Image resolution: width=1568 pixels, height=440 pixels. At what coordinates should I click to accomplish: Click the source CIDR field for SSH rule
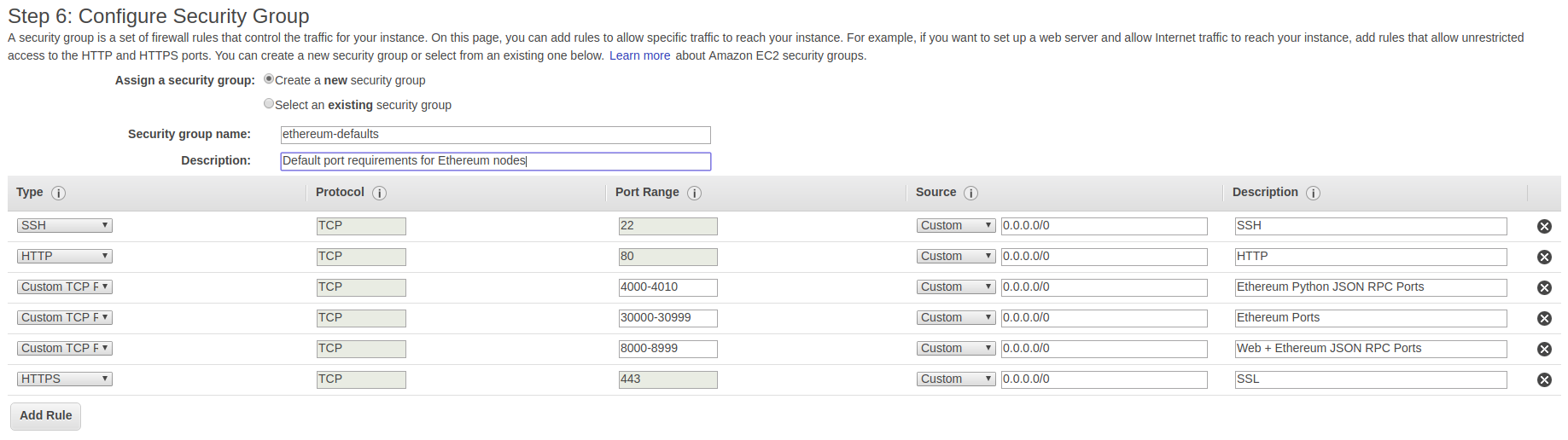click(1104, 226)
